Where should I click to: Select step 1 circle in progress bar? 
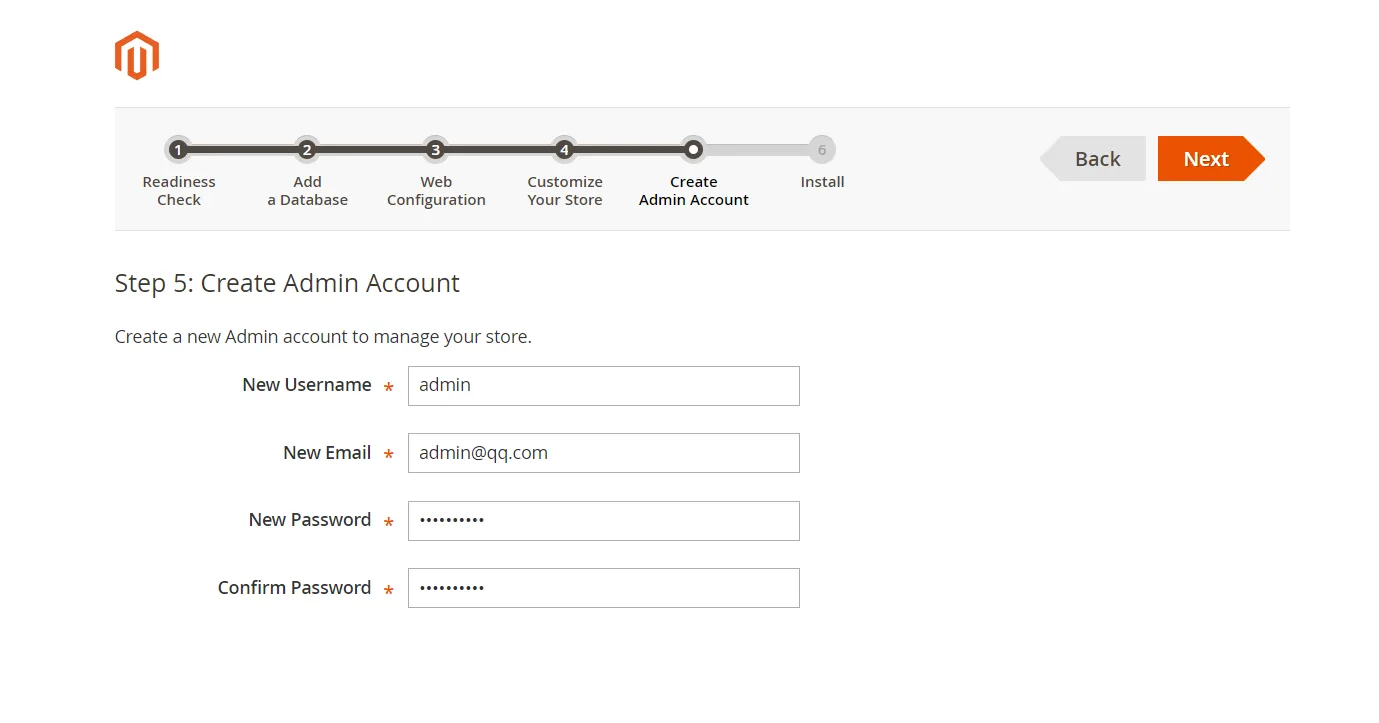178,150
